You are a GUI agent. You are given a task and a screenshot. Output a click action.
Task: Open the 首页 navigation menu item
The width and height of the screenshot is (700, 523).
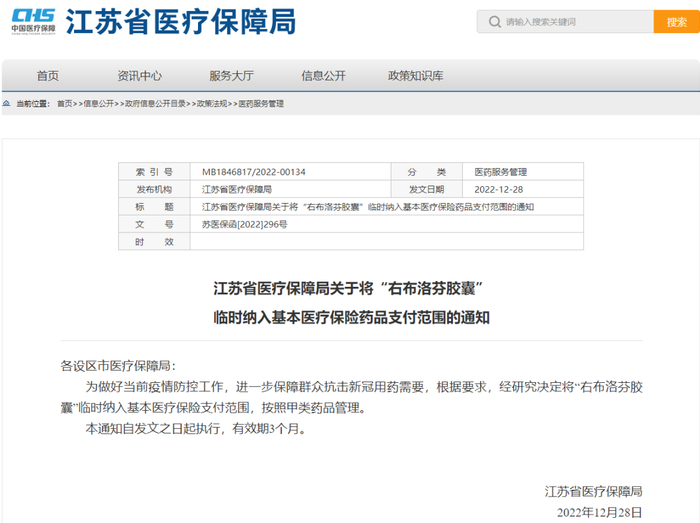(x=48, y=76)
